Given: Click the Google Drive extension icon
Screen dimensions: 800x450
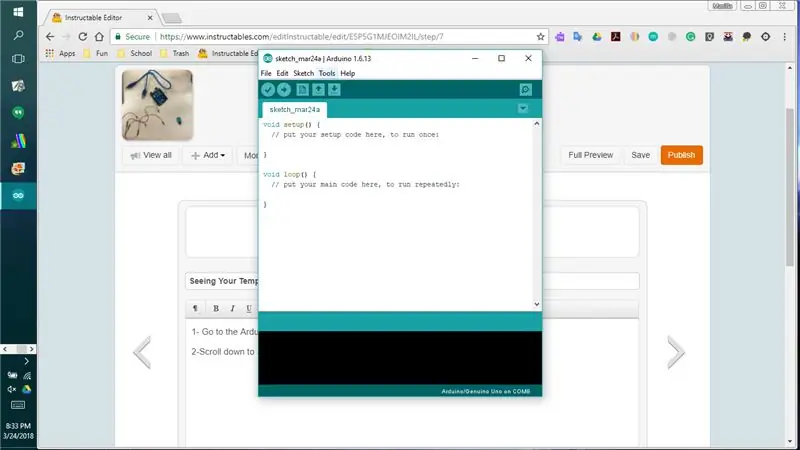Looking at the screenshot, I should click(596, 37).
